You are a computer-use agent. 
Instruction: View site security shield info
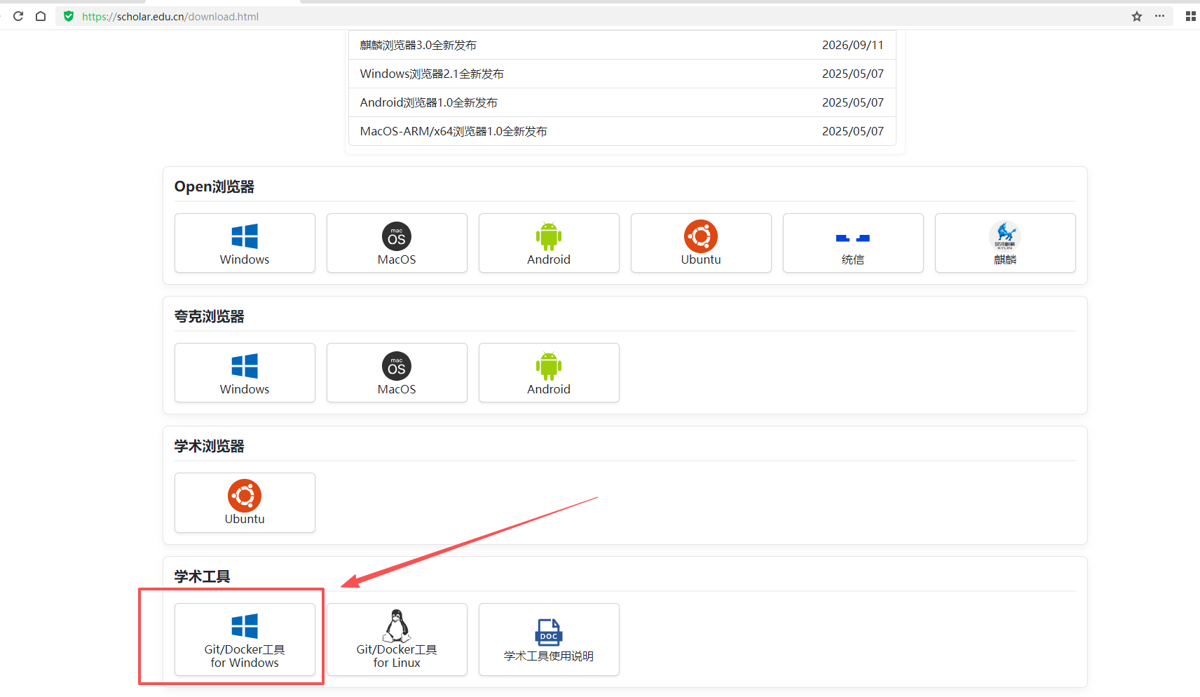[x=68, y=16]
